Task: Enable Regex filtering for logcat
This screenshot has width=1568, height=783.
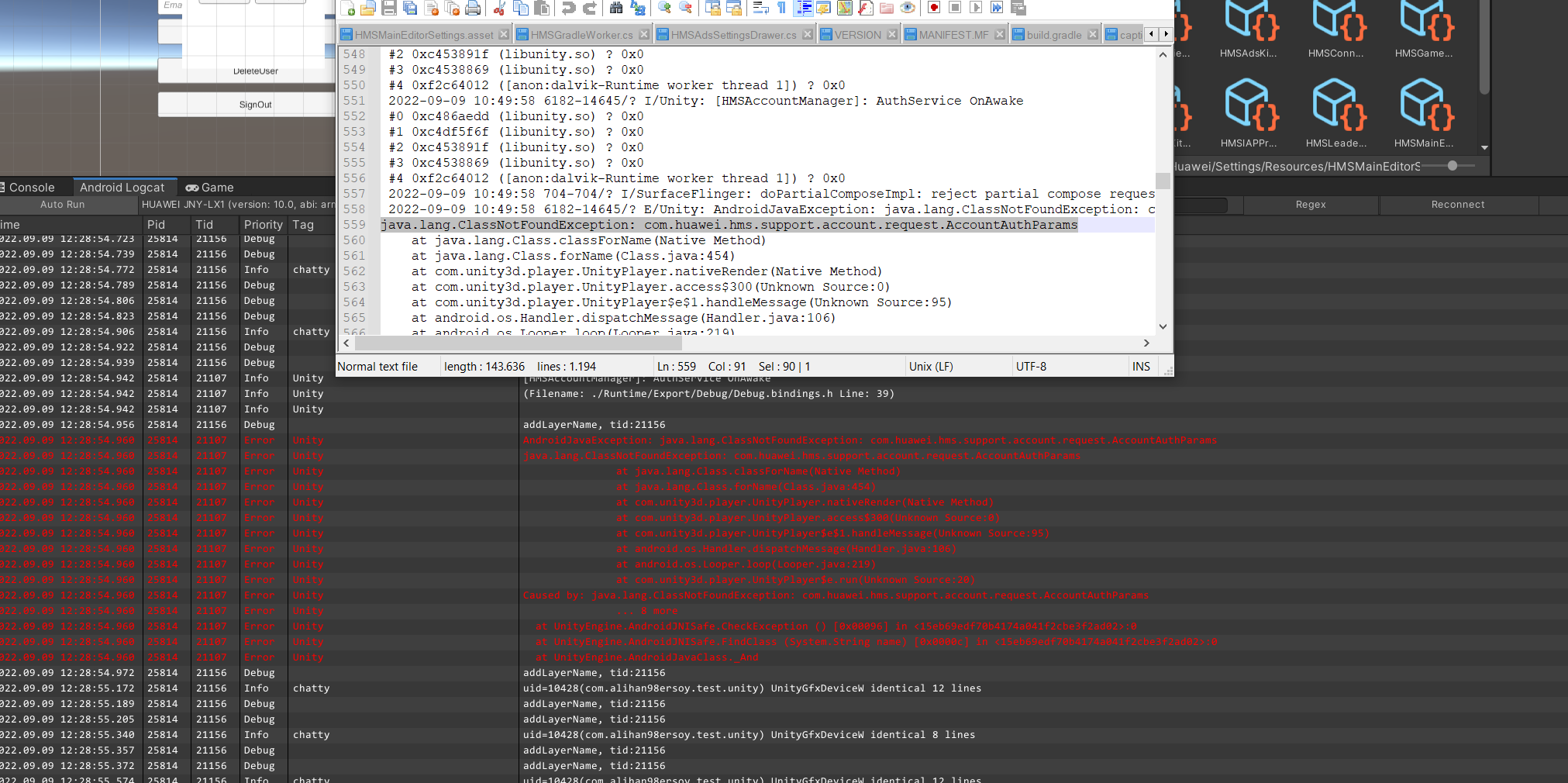Action: click(x=1310, y=205)
